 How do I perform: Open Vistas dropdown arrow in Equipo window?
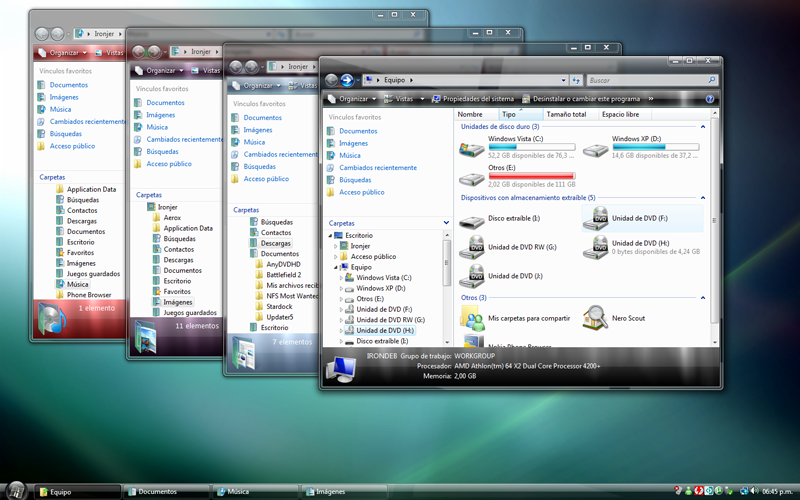coord(422,99)
